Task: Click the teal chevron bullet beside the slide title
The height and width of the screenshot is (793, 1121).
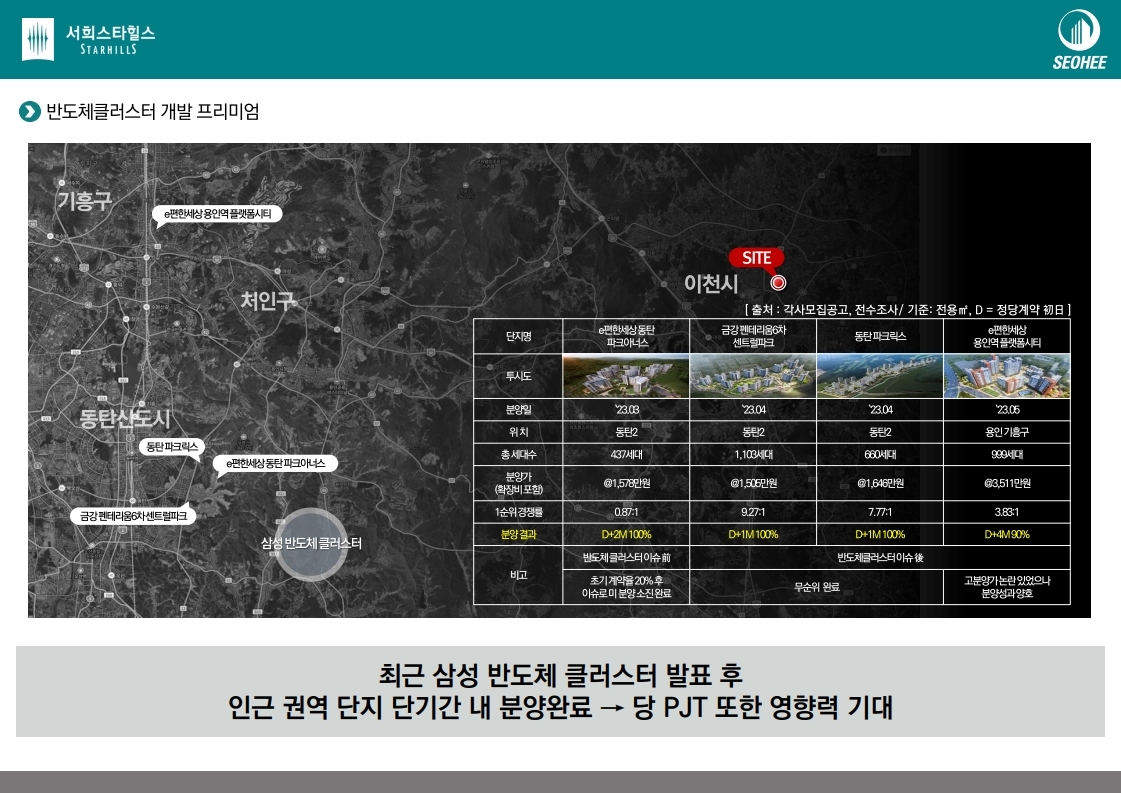Action: 29,112
